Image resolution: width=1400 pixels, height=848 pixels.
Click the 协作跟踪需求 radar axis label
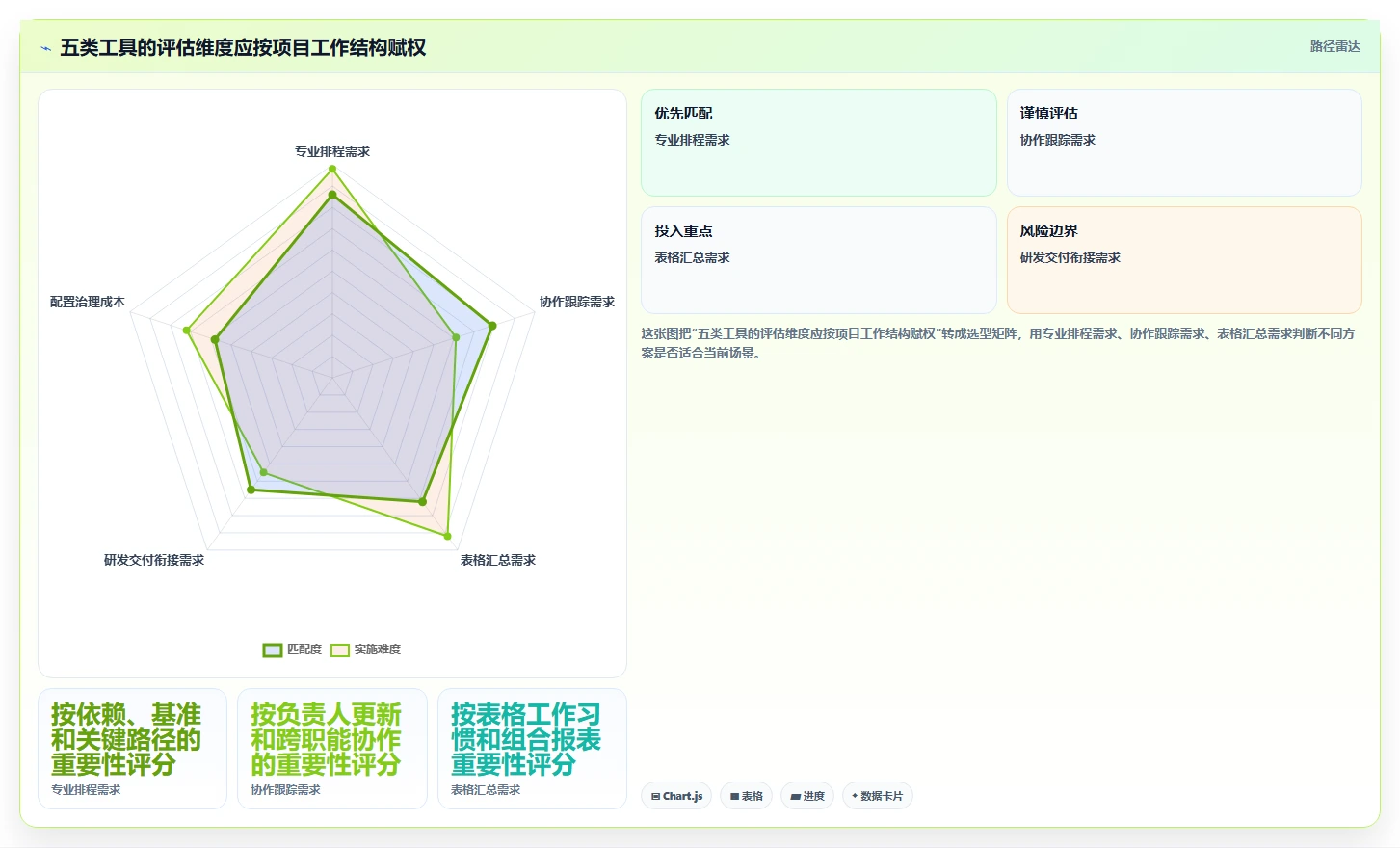tap(577, 302)
